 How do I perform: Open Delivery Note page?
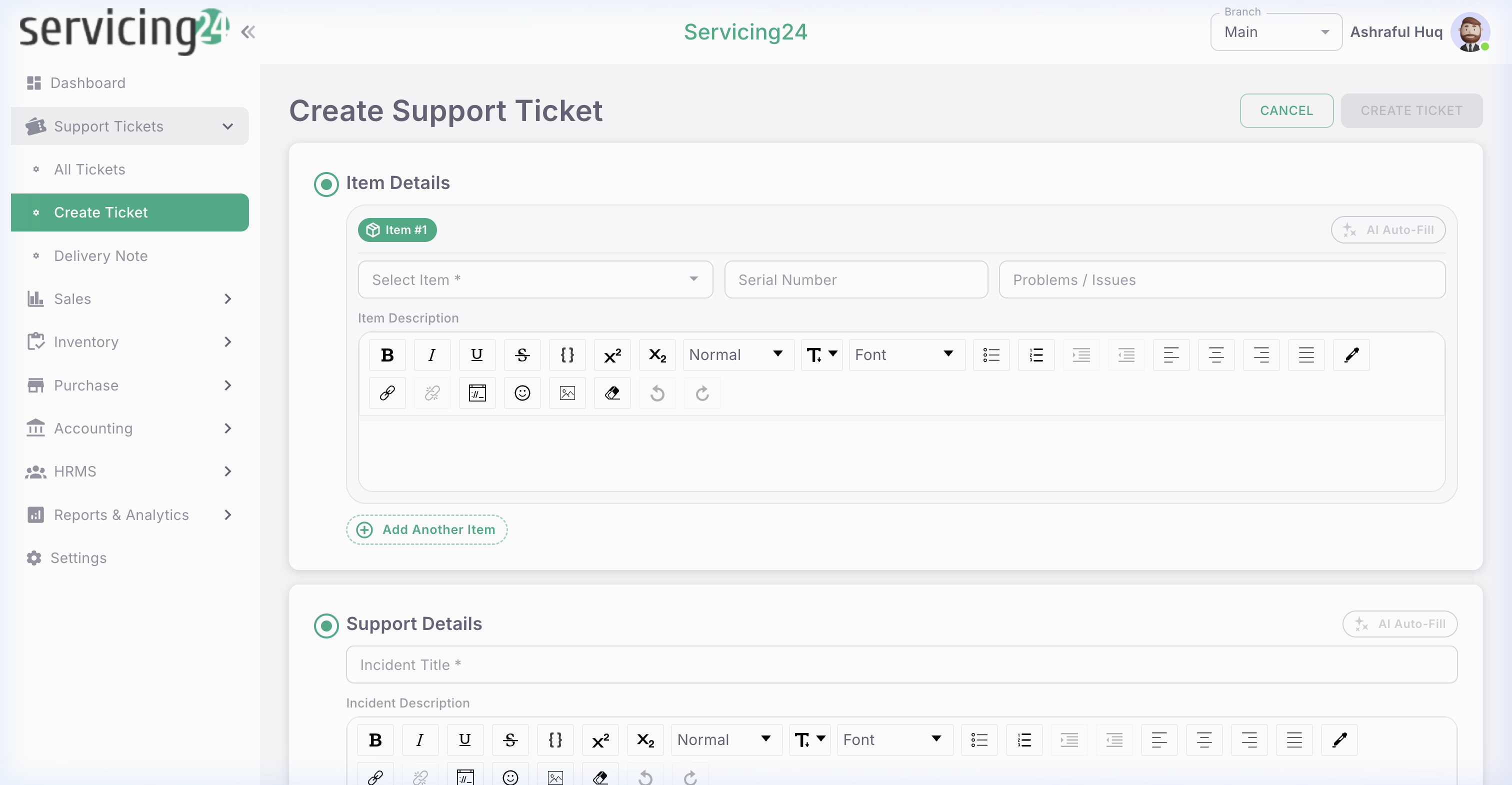pos(129,255)
